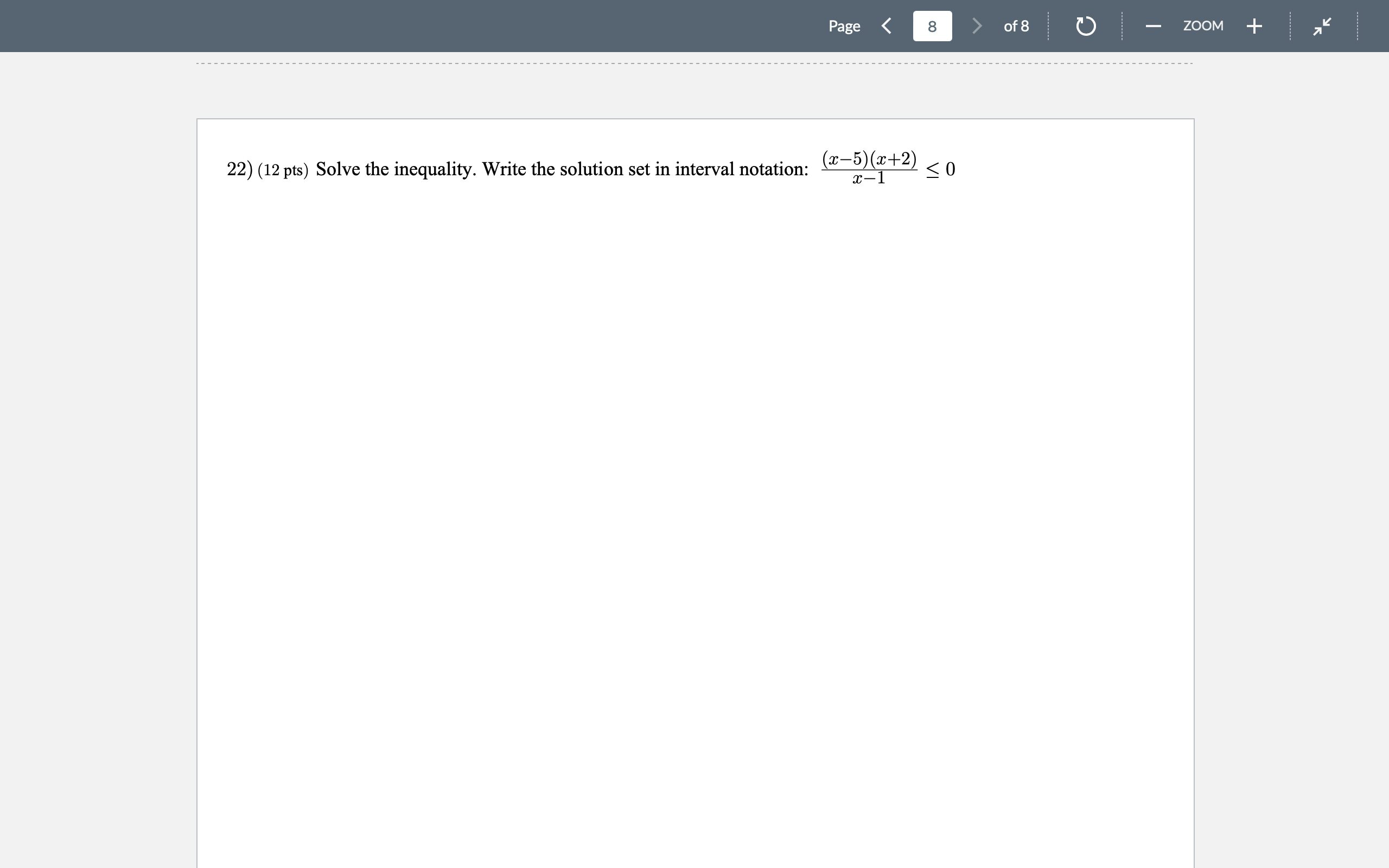Image resolution: width=1389 pixels, height=868 pixels.
Task: Open the previous page of the exam
Action: click(x=885, y=26)
